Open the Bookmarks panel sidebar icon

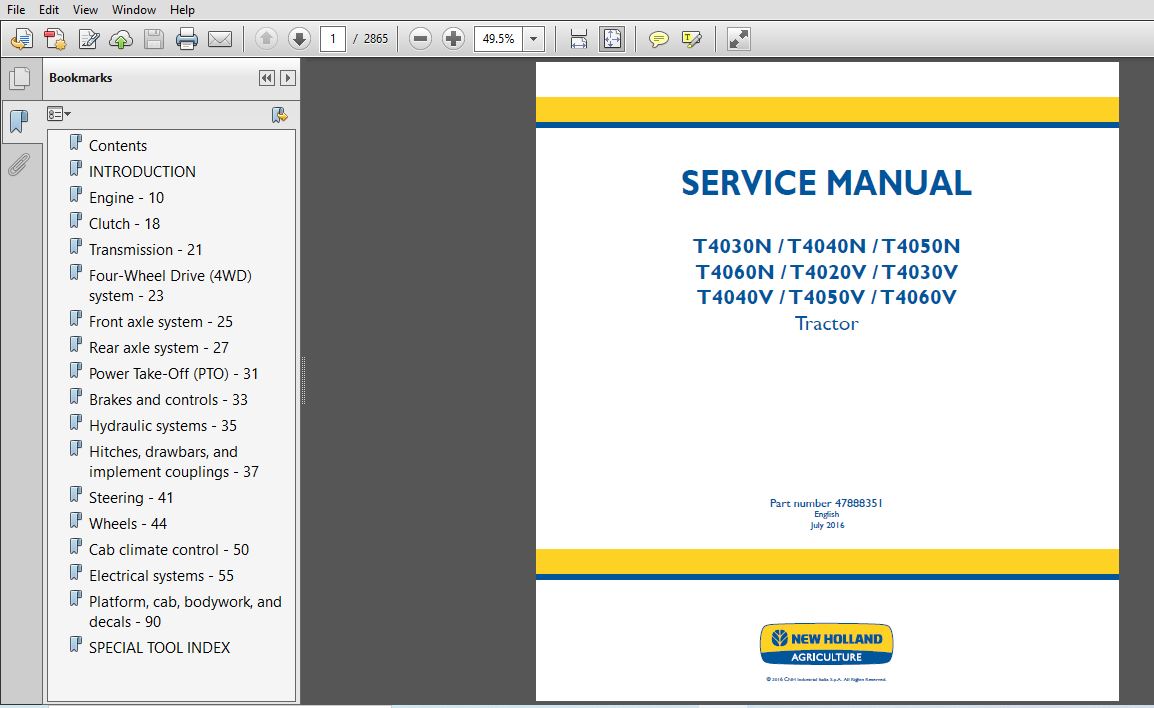click(x=20, y=121)
